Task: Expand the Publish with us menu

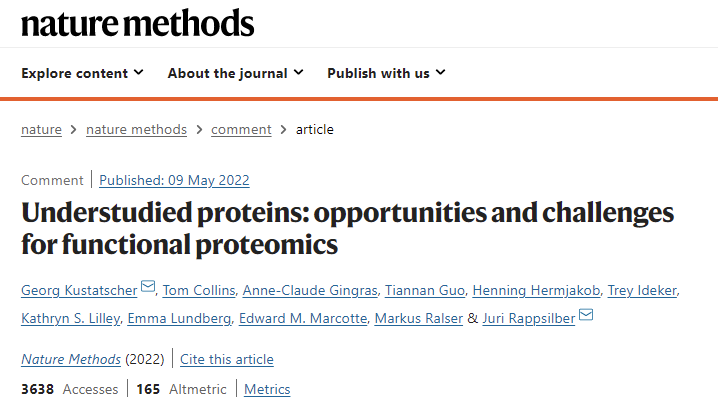Action: click(x=386, y=73)
